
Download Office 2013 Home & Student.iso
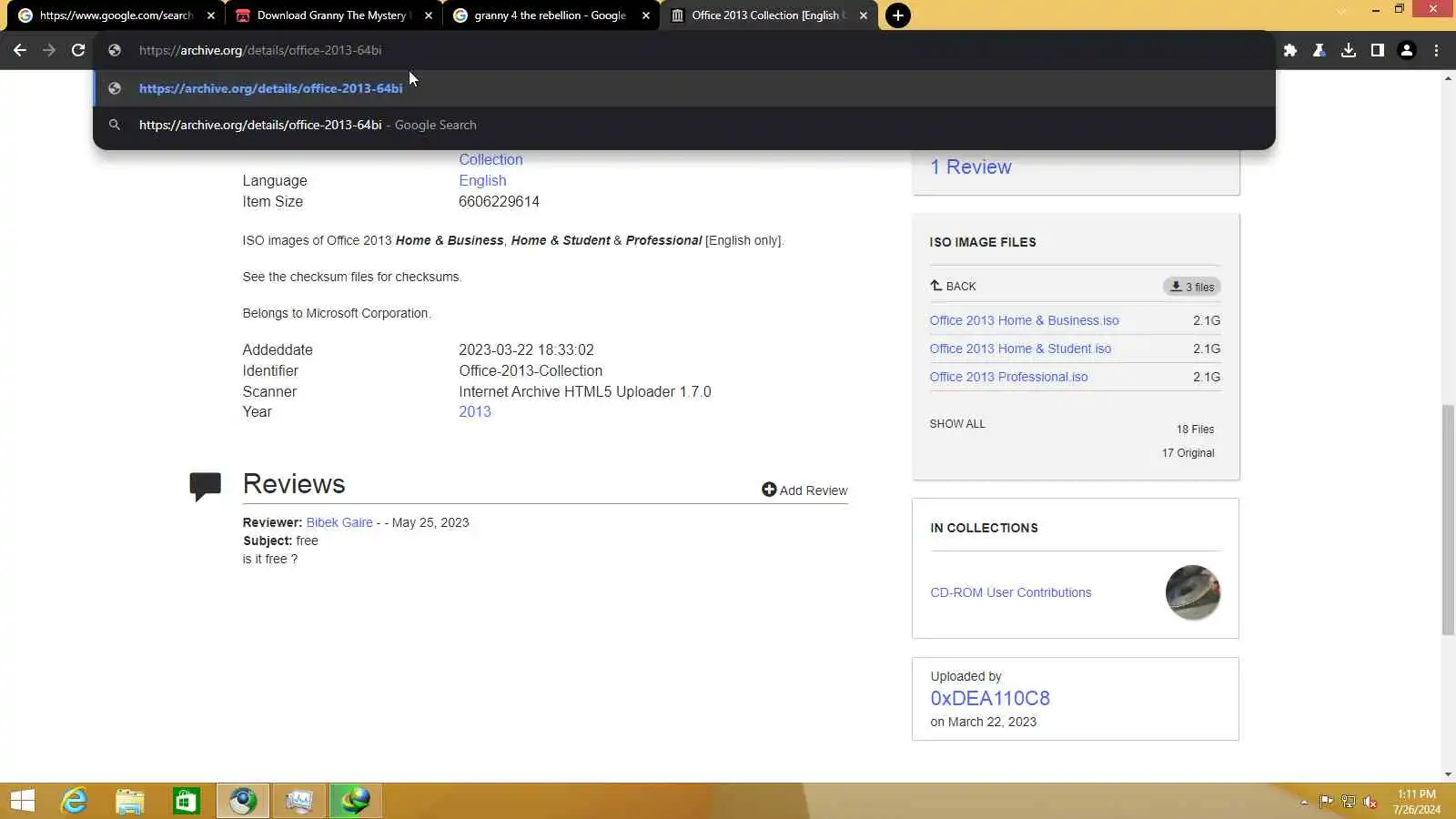coord(1020,349)
